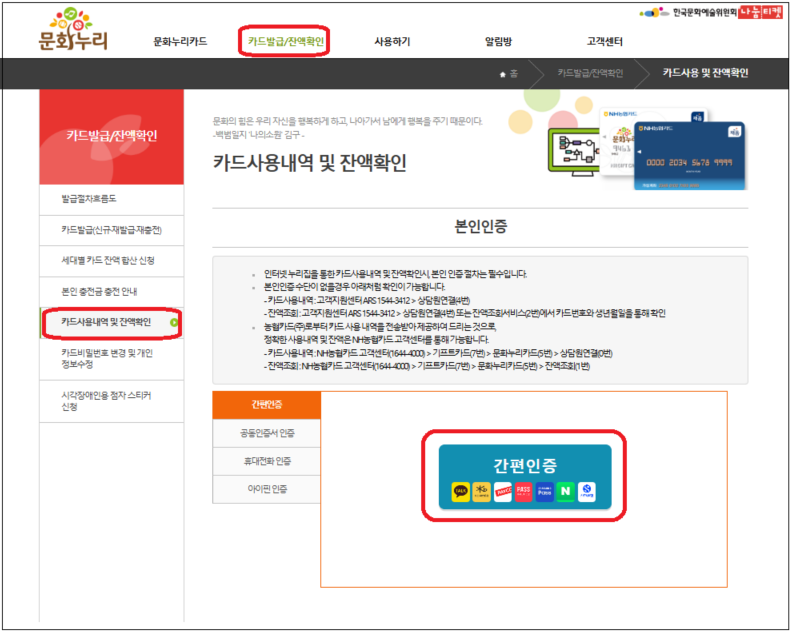Click the blue Samsung Pass icon
Viewport: 791px width, 633px height.
tap(544, 491)
